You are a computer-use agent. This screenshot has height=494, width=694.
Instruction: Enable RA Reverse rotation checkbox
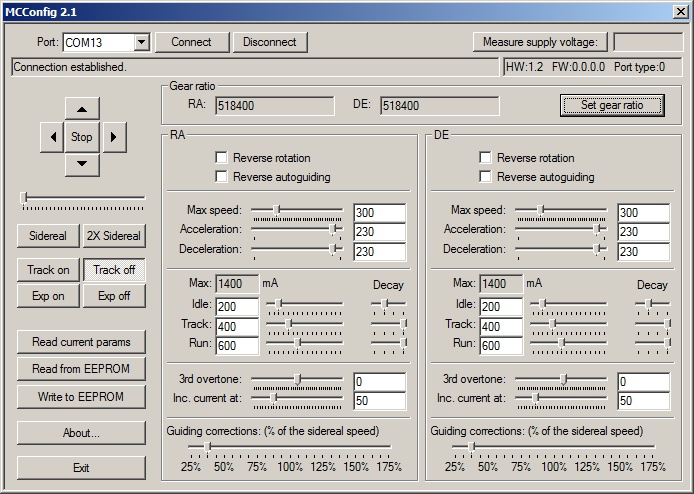(x=222, y=158)
